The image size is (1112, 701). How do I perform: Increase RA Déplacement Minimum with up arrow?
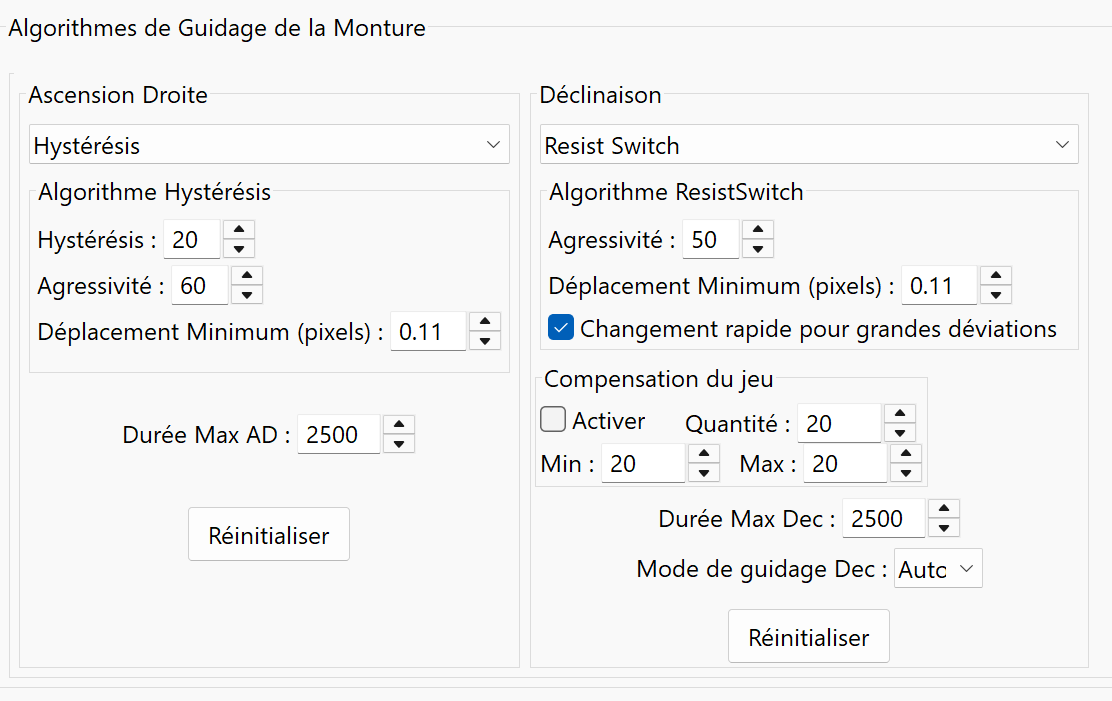pos(484,321)
